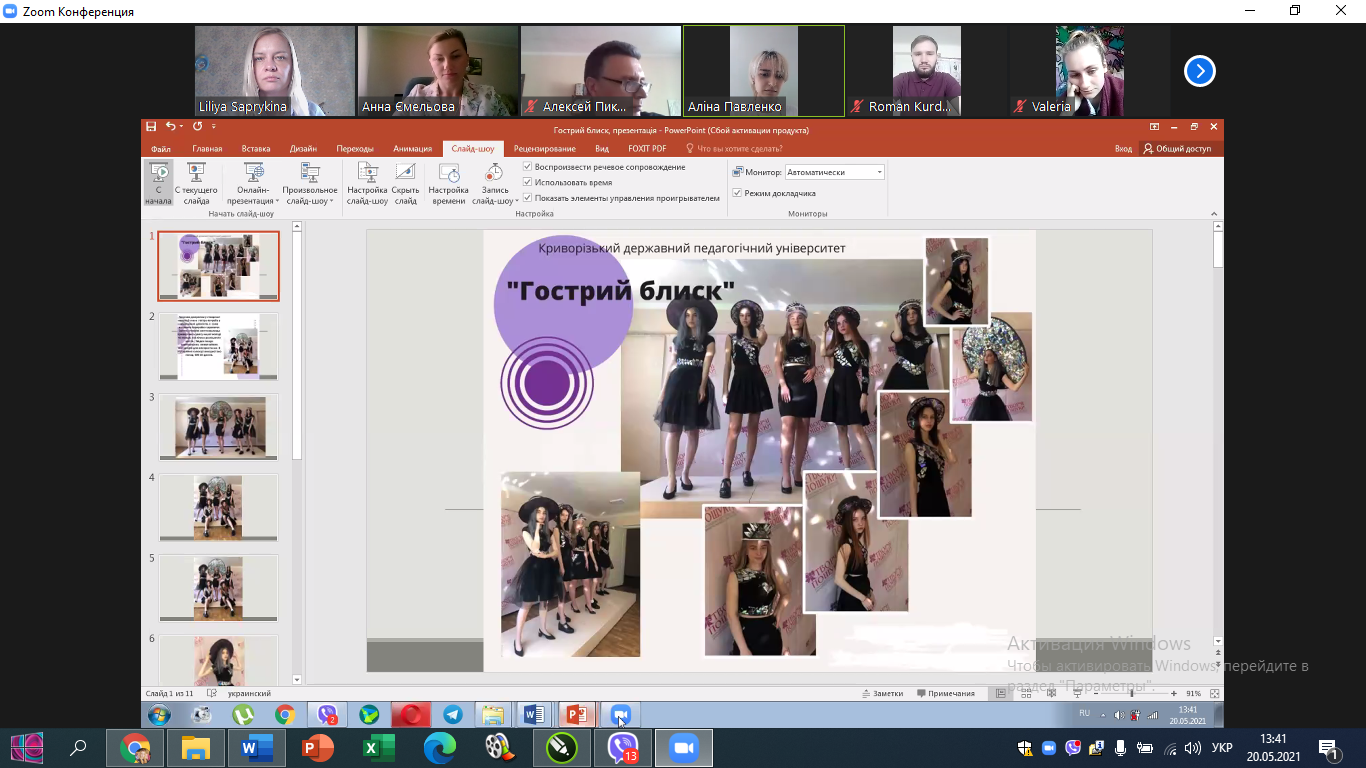Image resolution: width=1366 pixels, height=768 pixels.
Task: Click Аліна Павленко's video tile
Action: 764,71
